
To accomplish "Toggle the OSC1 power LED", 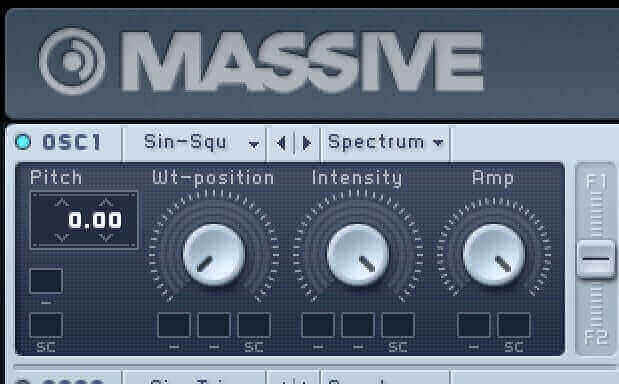I will tap(23, 142).
